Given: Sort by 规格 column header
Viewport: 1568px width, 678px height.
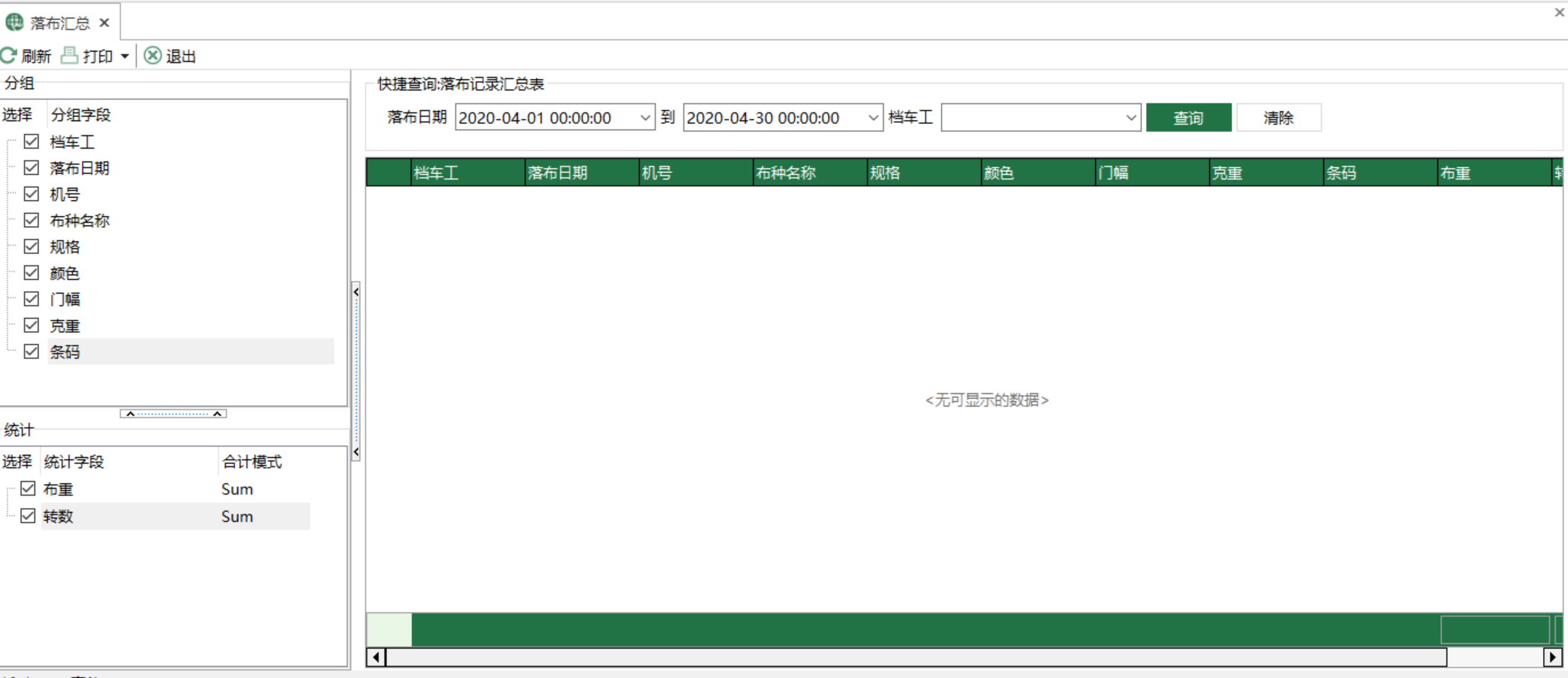Looking at the screenshot, I should [925, 173].
